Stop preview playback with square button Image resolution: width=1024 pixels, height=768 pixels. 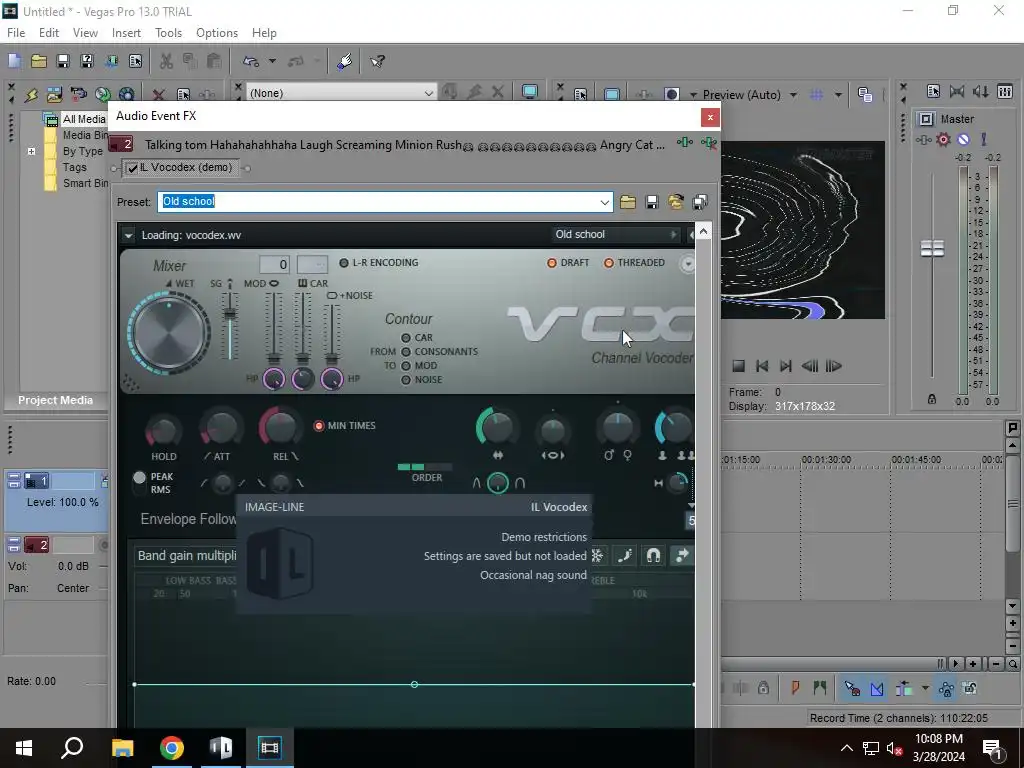[x=739, y=366]
